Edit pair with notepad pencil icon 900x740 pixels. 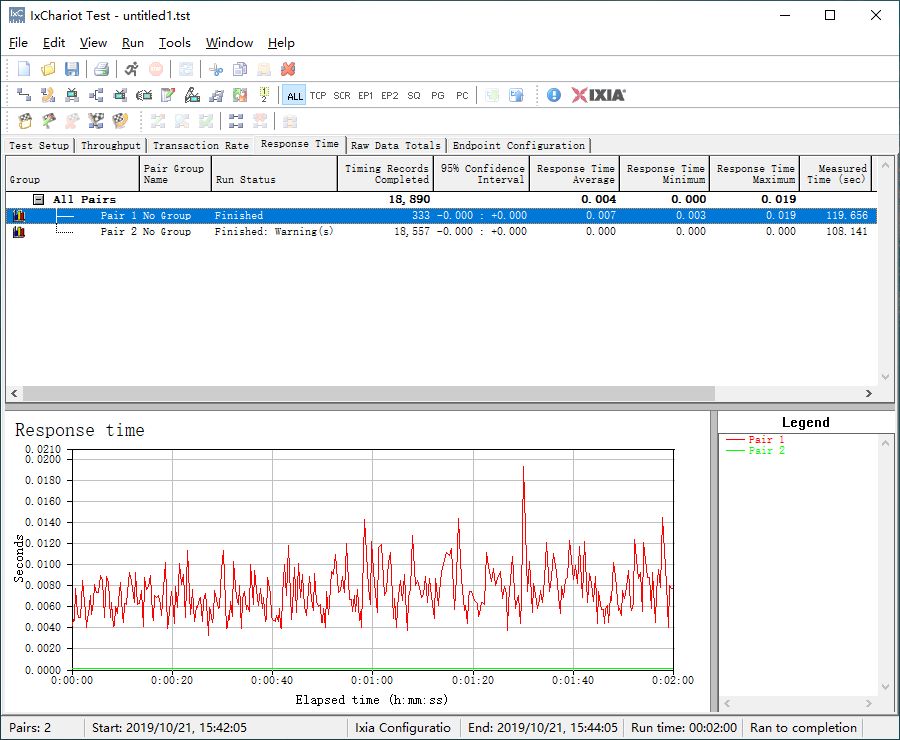click(x=168, y=95)
